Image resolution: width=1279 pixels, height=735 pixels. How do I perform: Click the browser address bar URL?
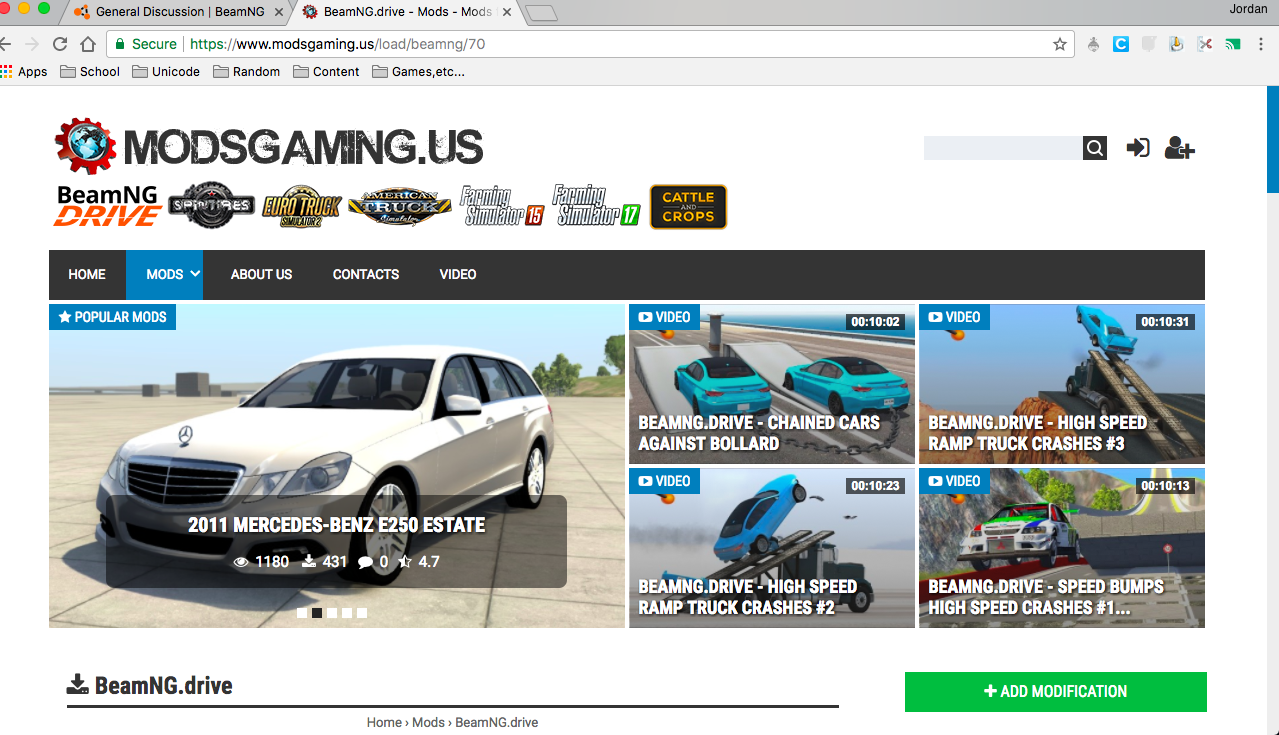337,44
